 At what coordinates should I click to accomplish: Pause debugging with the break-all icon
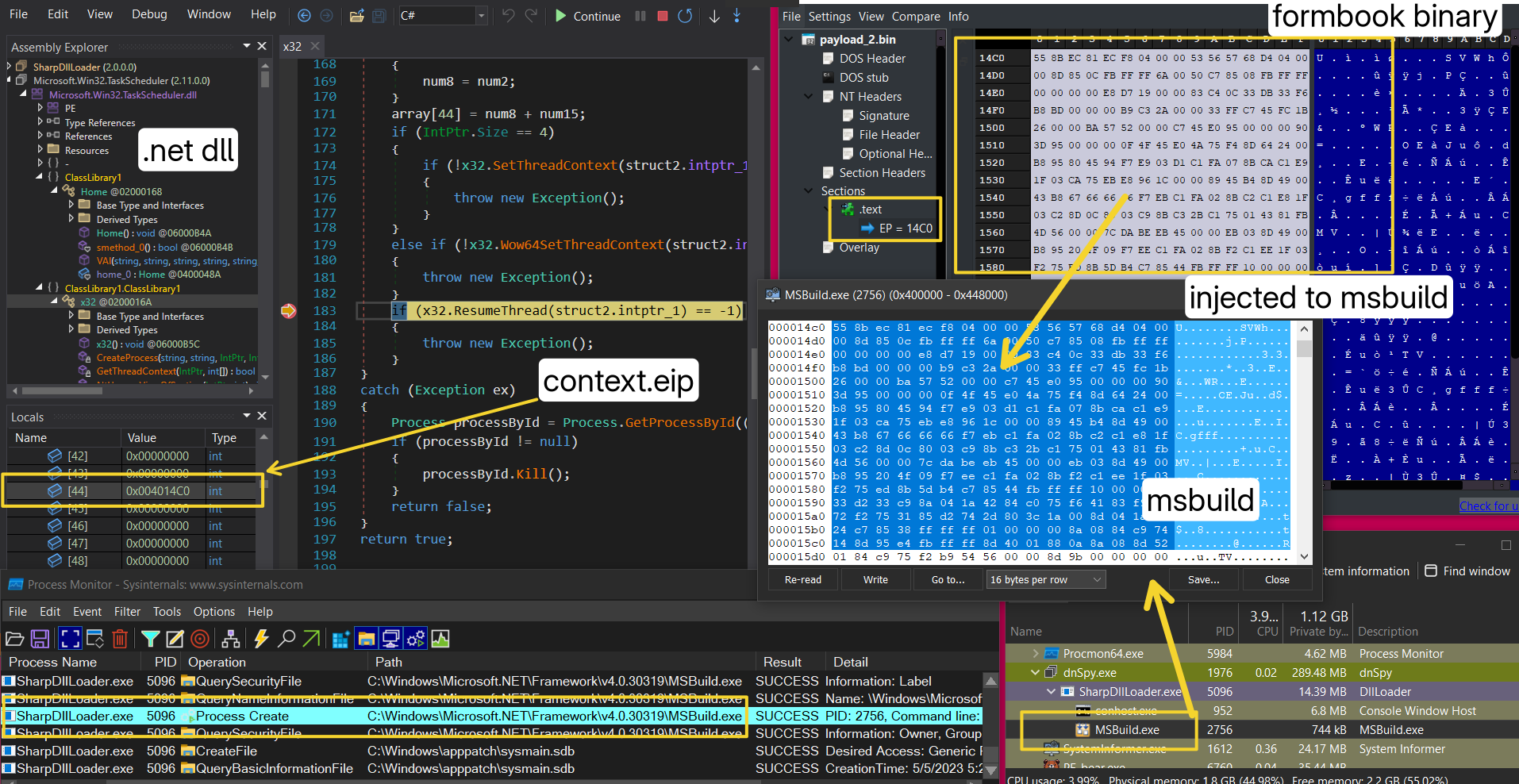(640, 15)
